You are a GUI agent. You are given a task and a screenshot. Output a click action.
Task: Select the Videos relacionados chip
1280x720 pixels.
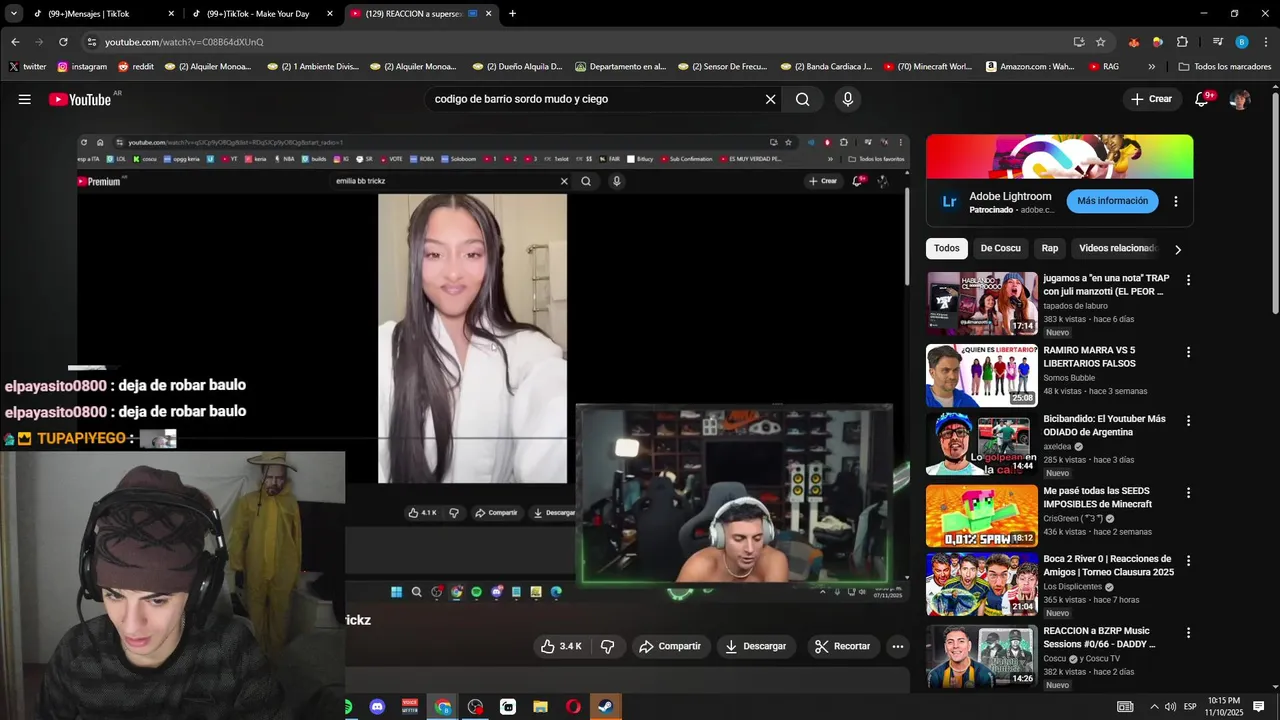pyautogui.click(x=1116, y=248)
